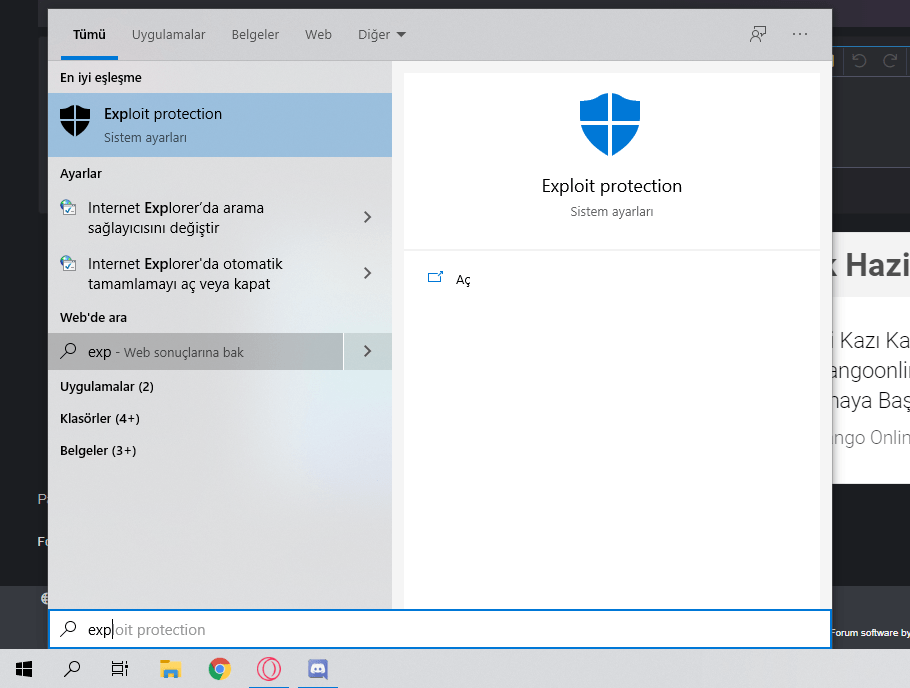Click Exploit protection title in preview pane
The width and height of the screenshot is (910, 688).
click(612, 186)
